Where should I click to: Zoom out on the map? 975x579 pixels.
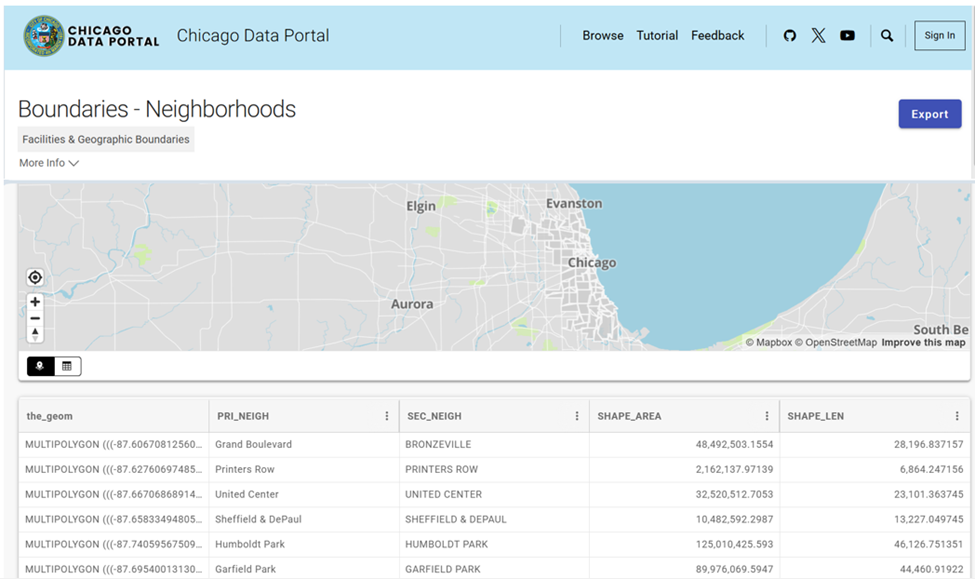pos(35,318)
